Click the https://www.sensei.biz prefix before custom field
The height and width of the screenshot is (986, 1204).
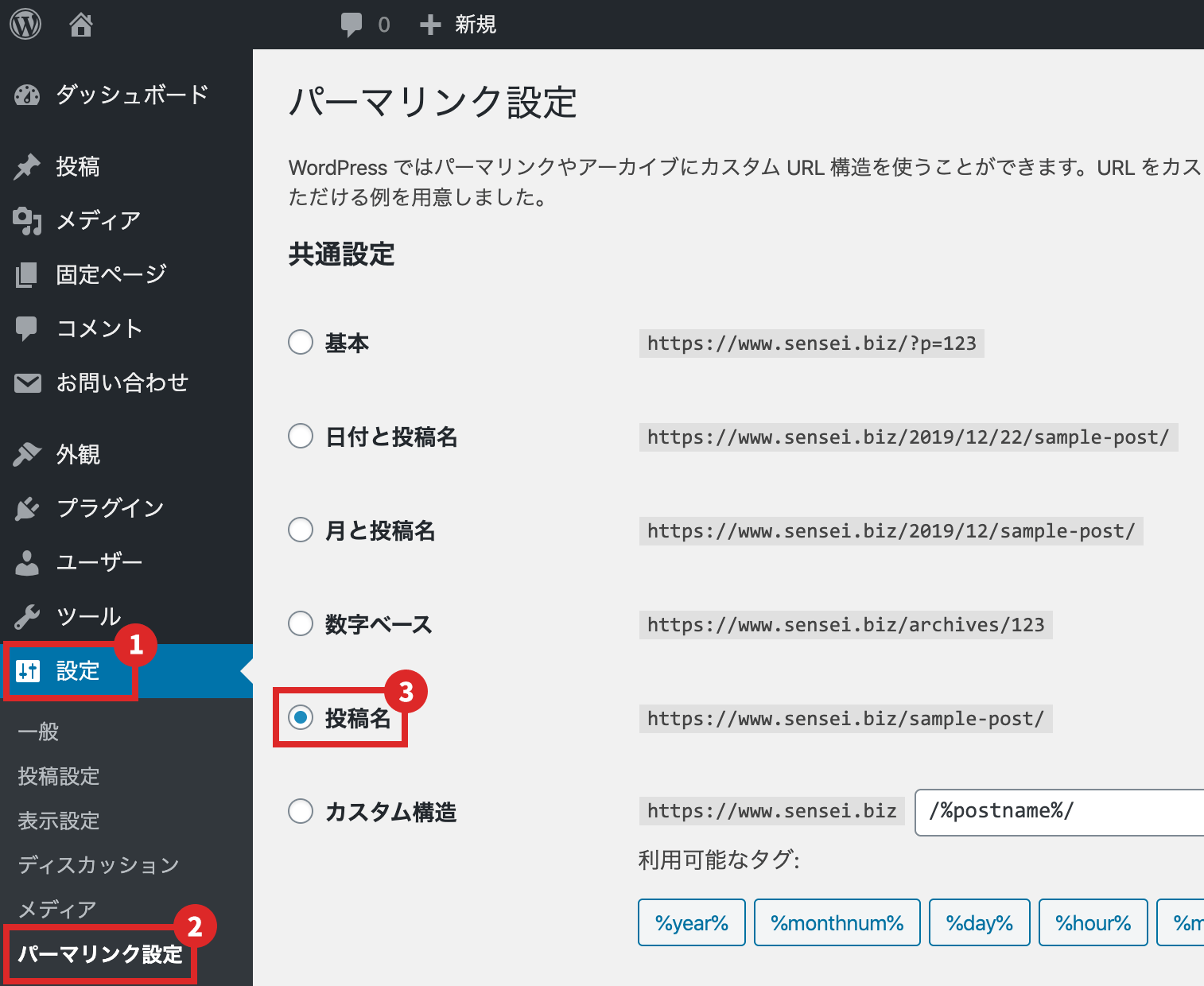[772, 811]
